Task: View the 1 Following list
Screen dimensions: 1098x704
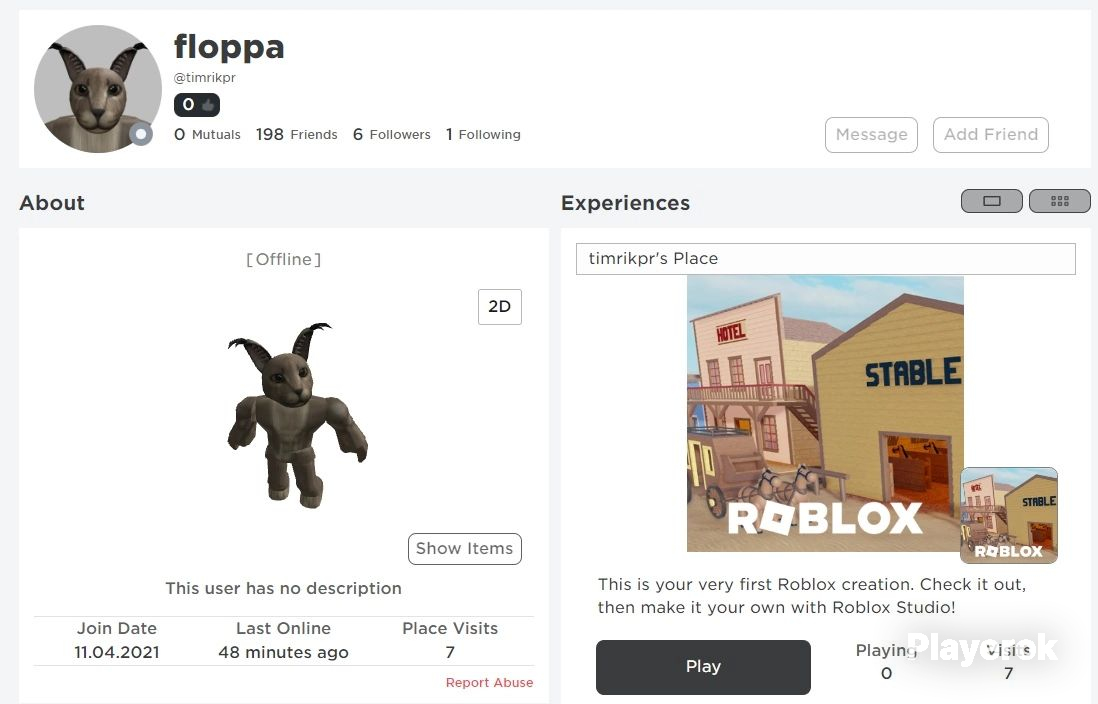Action: [483, 134]
